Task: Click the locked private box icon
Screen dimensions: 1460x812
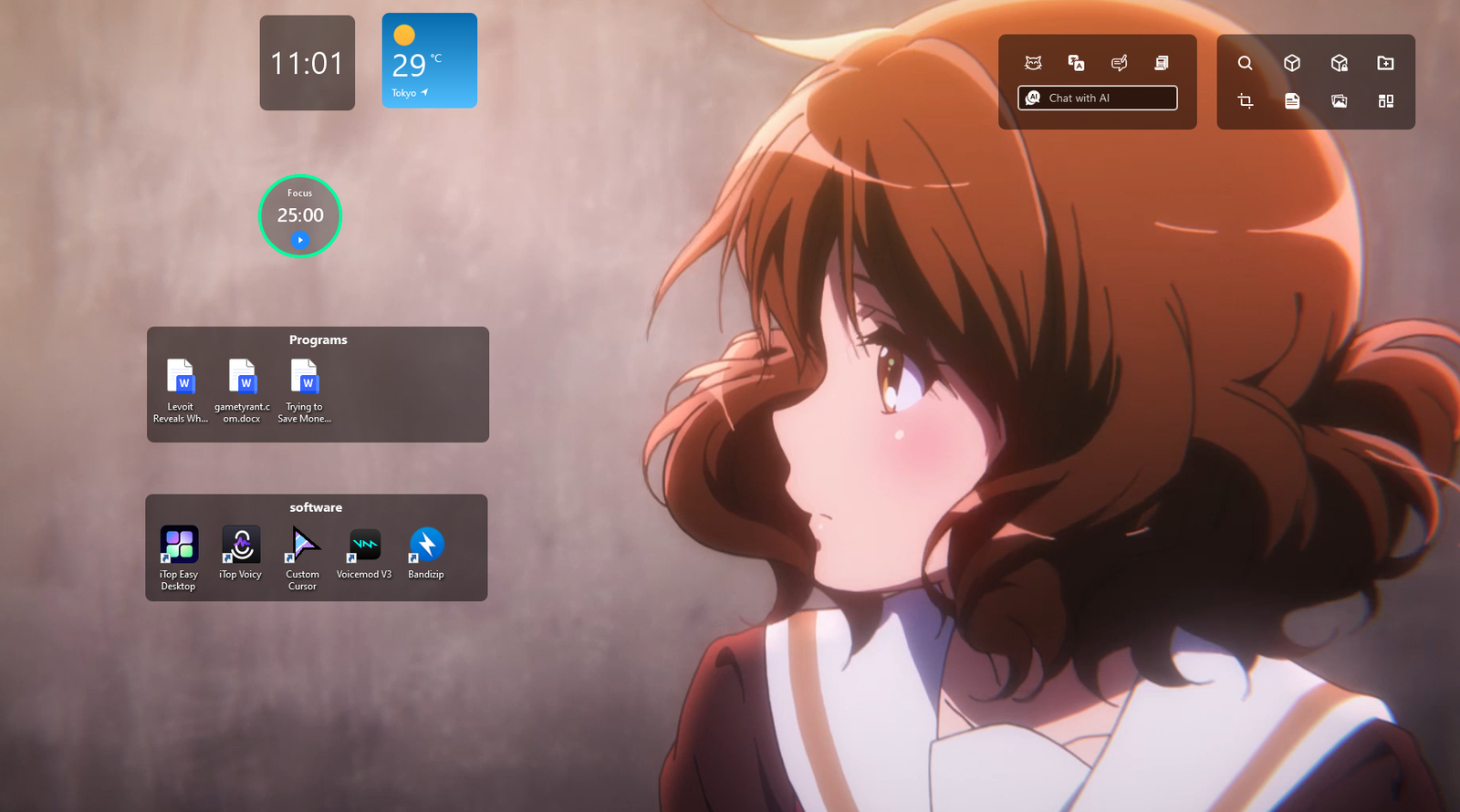Action: 1339,63
